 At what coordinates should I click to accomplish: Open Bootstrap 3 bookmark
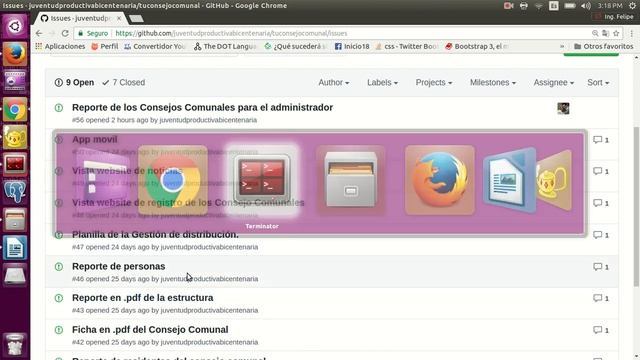click(476, 47)
